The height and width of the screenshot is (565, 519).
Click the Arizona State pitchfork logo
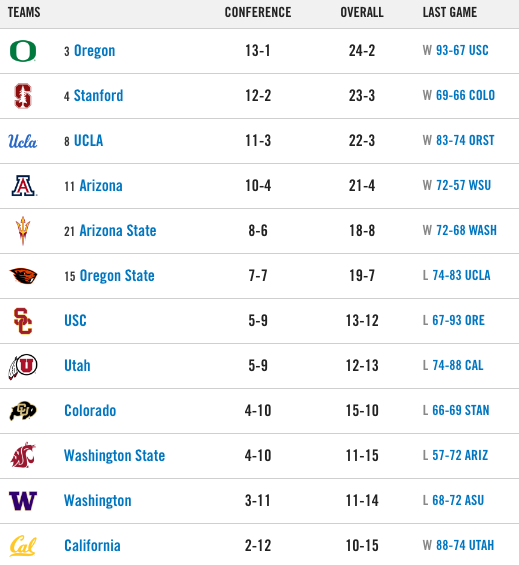(23, 231)
